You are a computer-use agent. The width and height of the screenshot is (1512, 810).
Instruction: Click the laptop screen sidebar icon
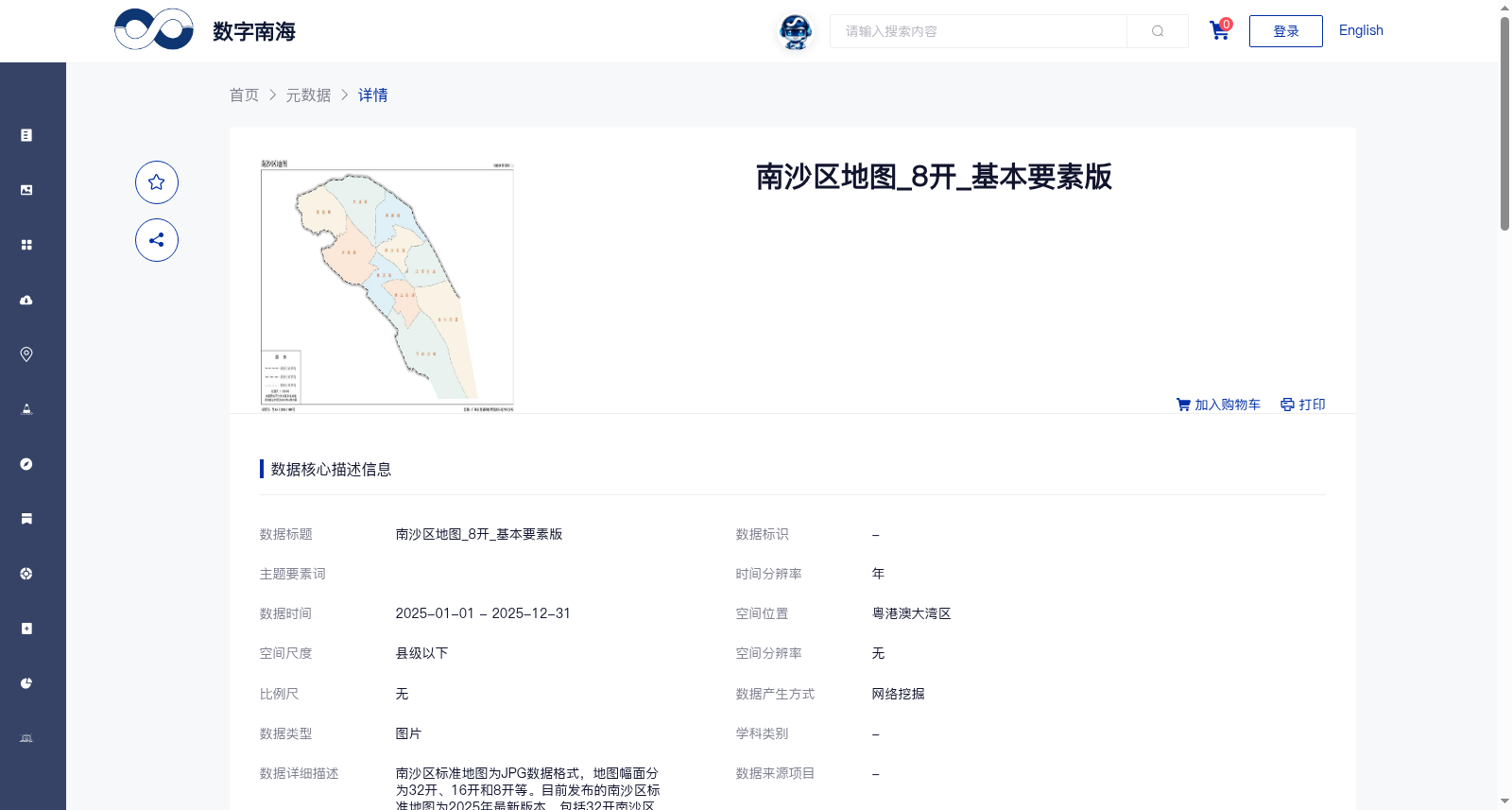(x=26, y=738)
